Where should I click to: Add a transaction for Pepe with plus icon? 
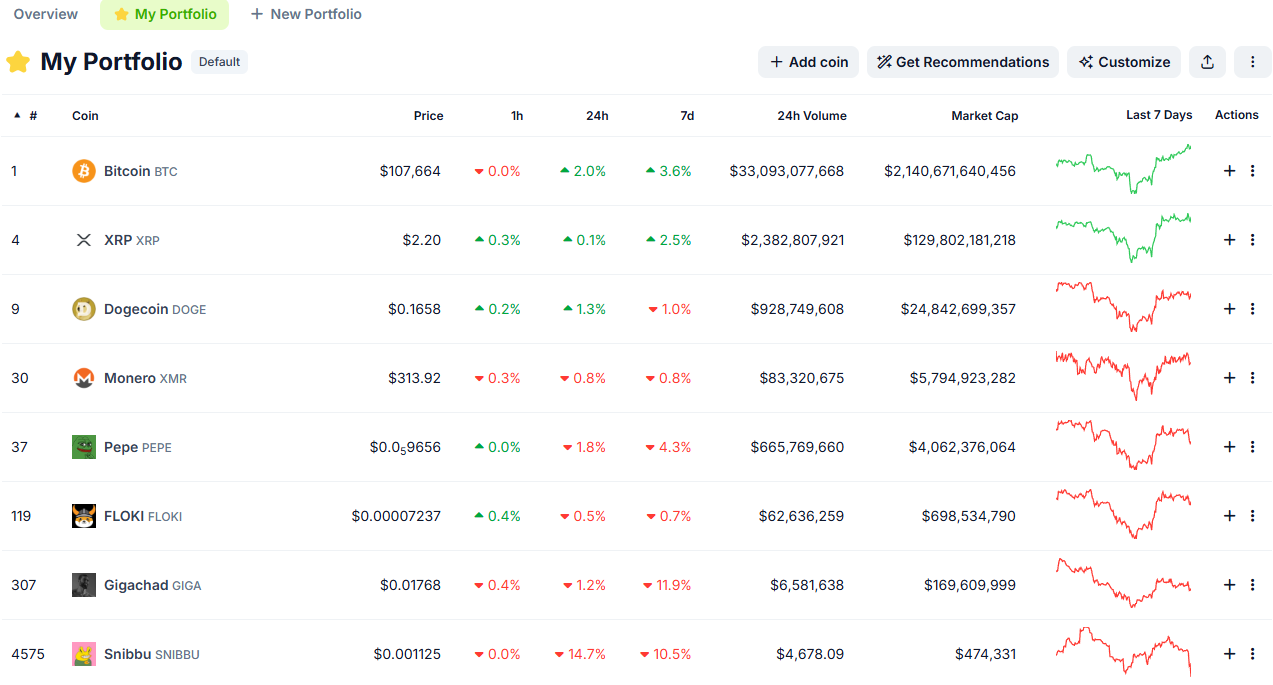1230,447
